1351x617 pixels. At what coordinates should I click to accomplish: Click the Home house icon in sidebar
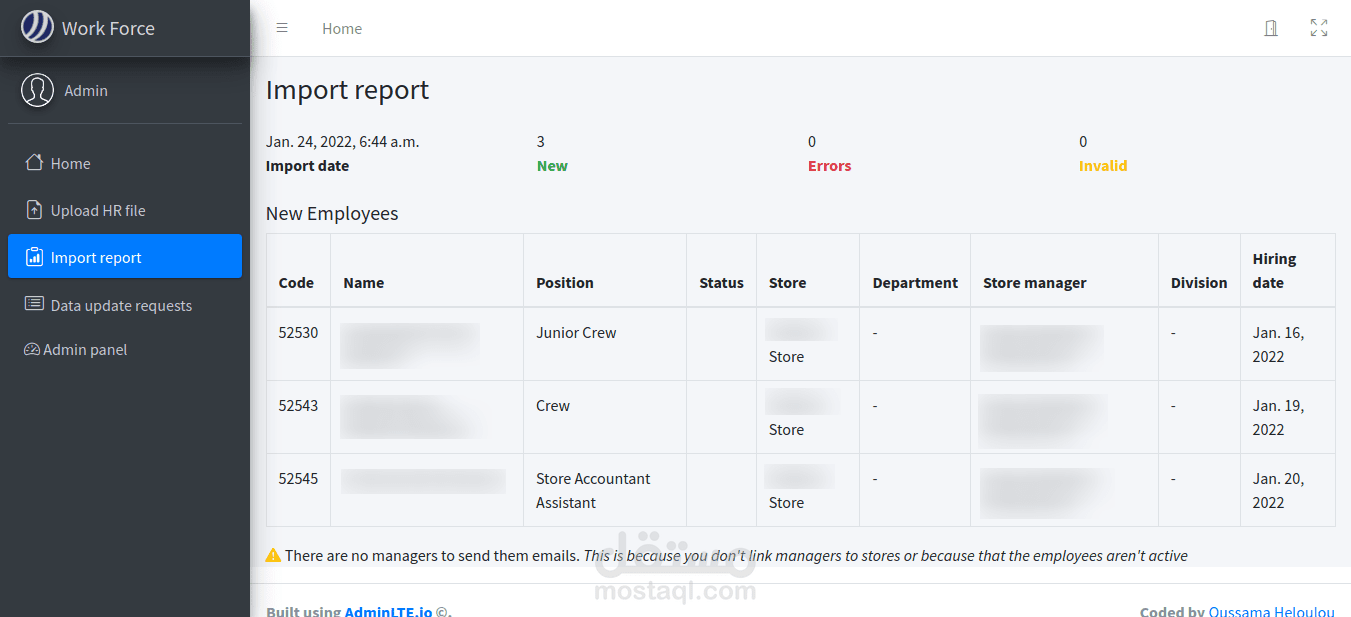pyautogui.click(x=34, y=163)
